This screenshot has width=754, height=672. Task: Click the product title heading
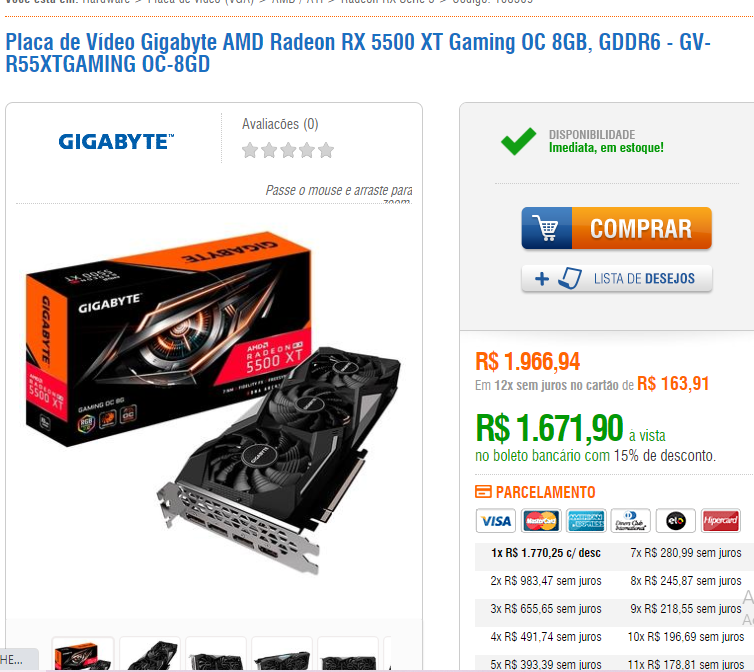pyautogui.click(x=358, y=53)
